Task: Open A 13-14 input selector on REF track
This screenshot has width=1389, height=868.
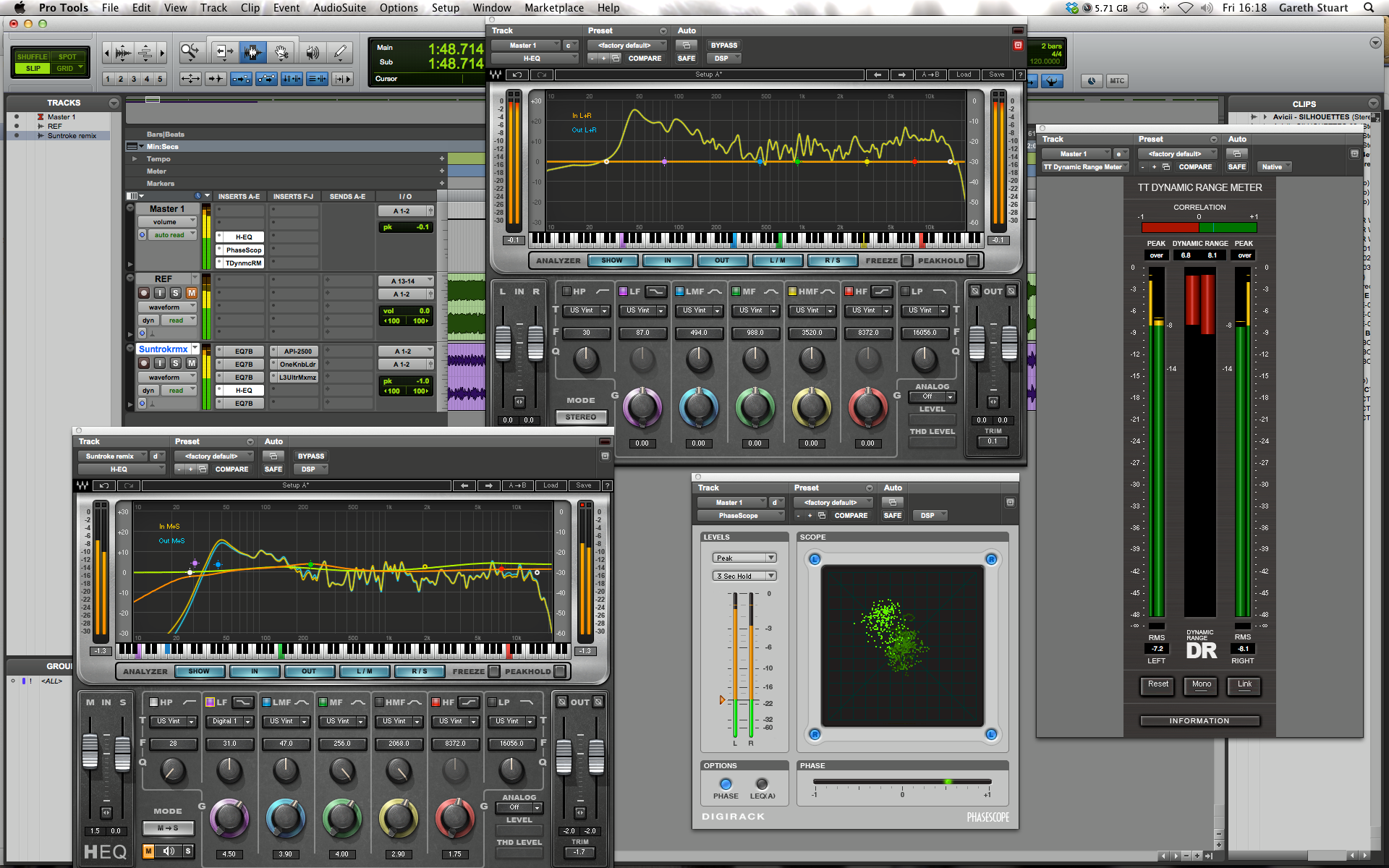Action: pos(406,281)
